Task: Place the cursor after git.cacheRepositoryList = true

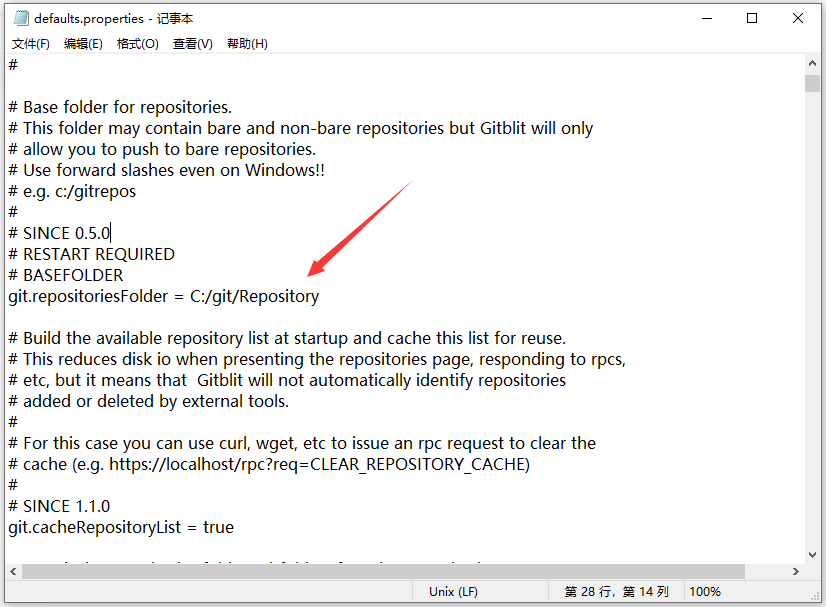Action: click(x=235, y=527)
